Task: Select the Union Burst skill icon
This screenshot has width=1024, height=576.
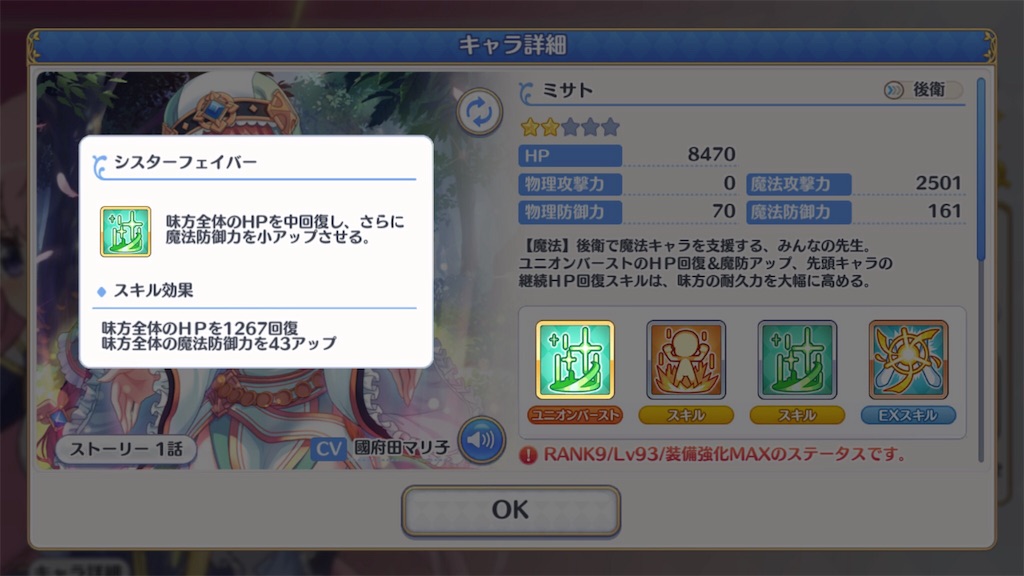Action: [575, 359]
